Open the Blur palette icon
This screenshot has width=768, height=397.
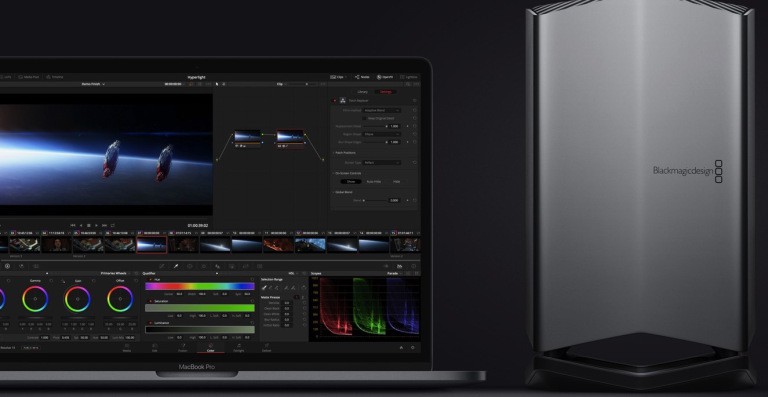218,266
